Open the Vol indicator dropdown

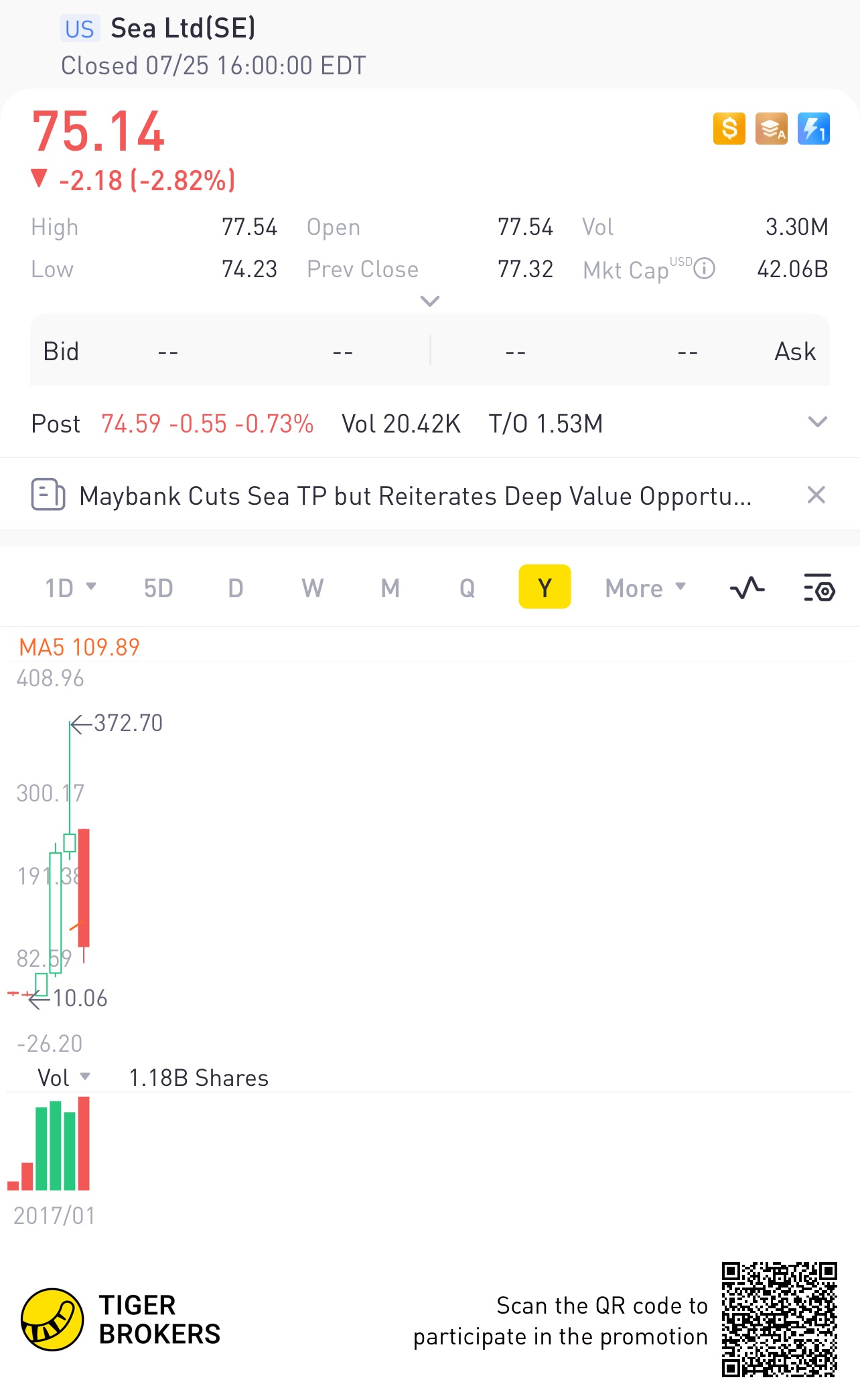(64, 1078)
